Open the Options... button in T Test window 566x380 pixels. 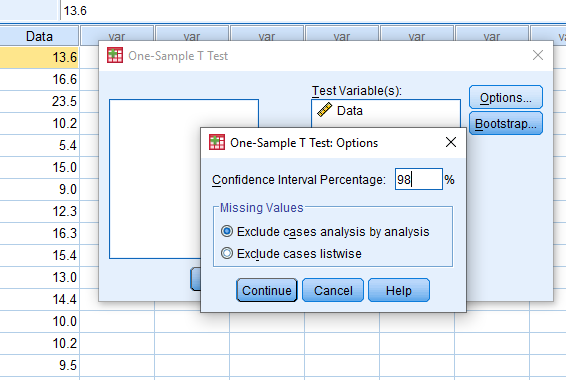pos(506,97)
